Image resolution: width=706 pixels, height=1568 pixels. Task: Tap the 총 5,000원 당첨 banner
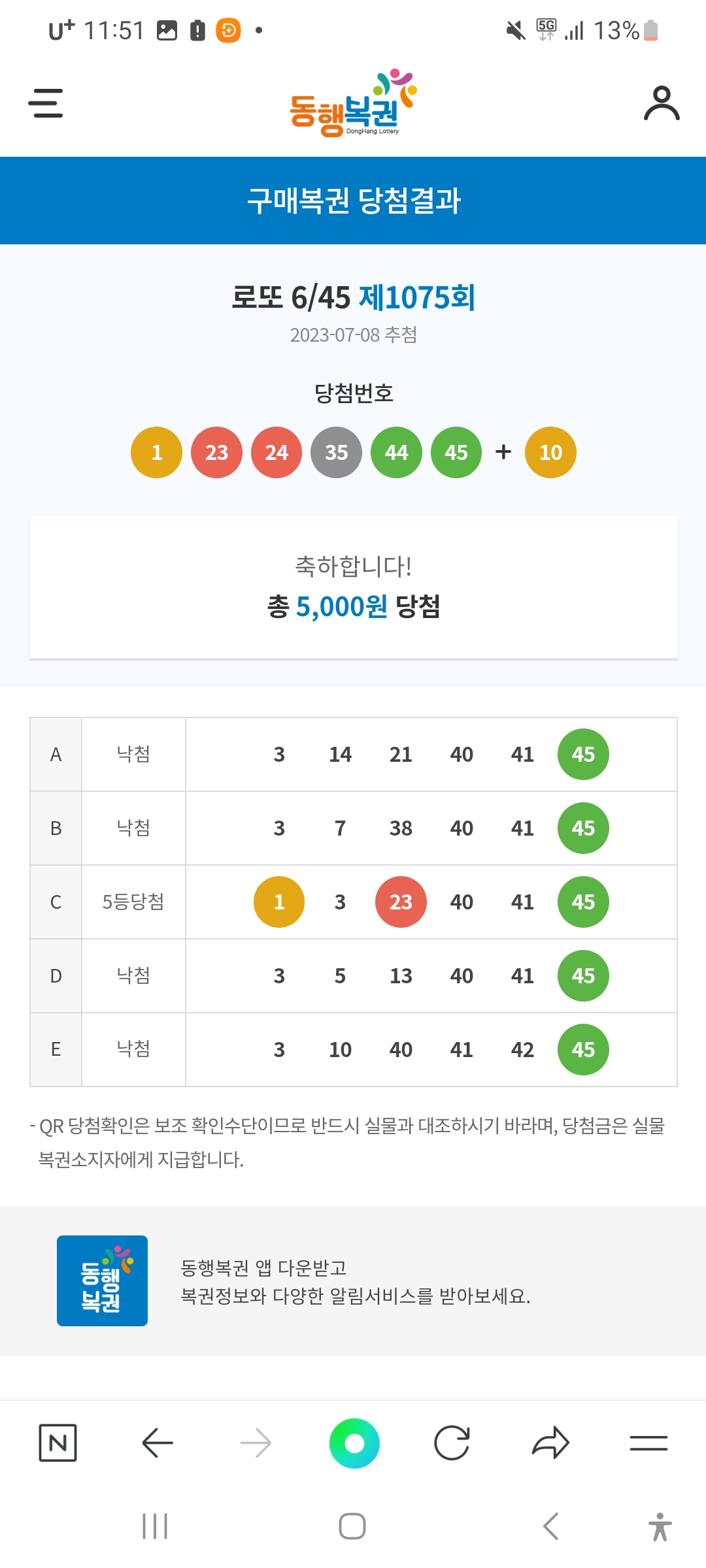coord(353,606)
